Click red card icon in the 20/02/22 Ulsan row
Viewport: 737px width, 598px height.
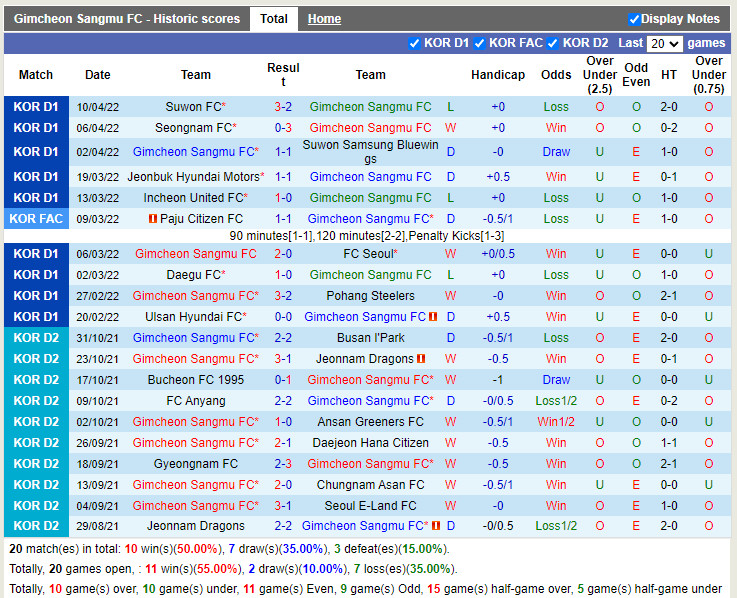coord(433,317)
